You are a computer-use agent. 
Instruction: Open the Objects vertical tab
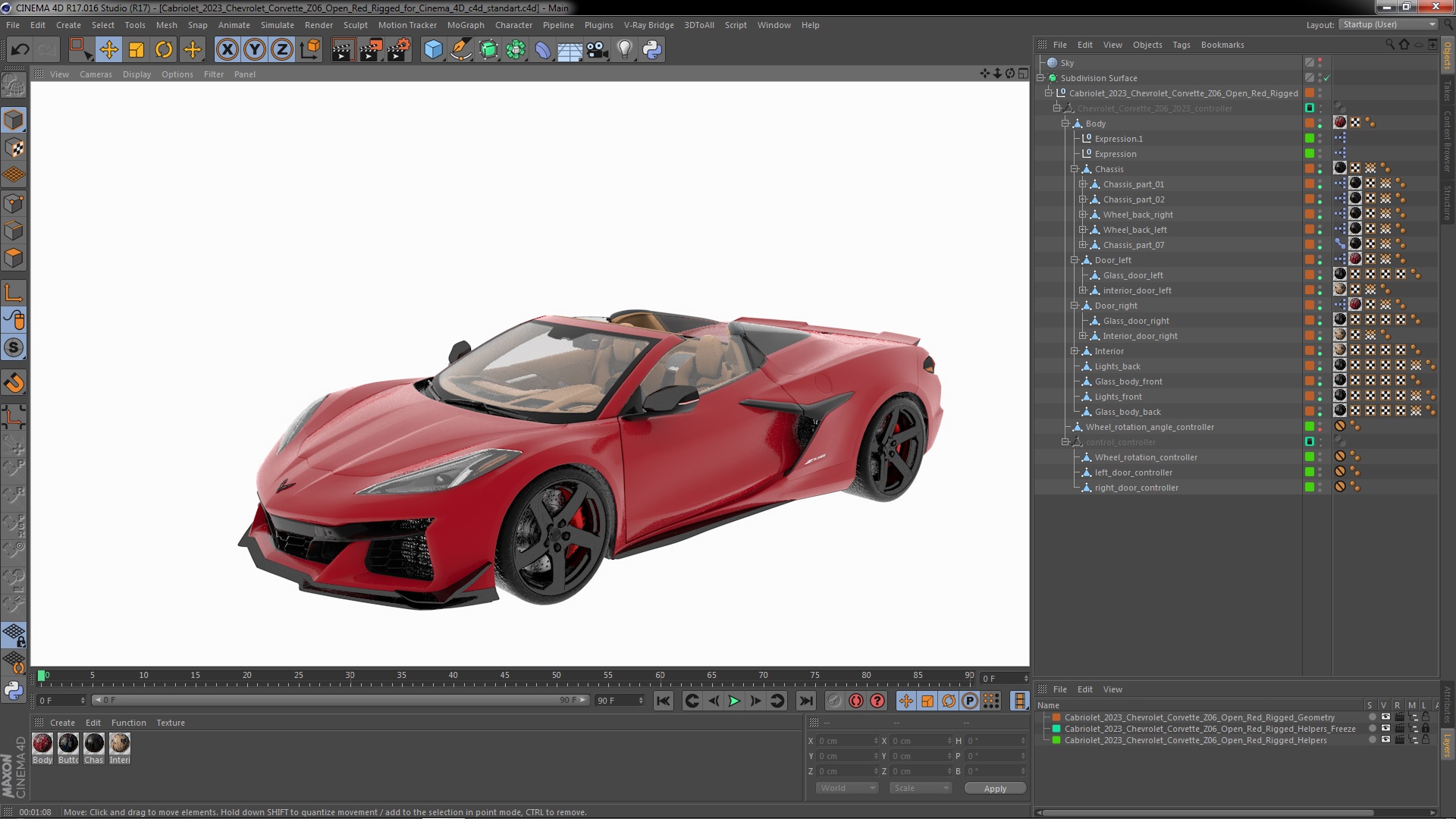(1448, 56)
